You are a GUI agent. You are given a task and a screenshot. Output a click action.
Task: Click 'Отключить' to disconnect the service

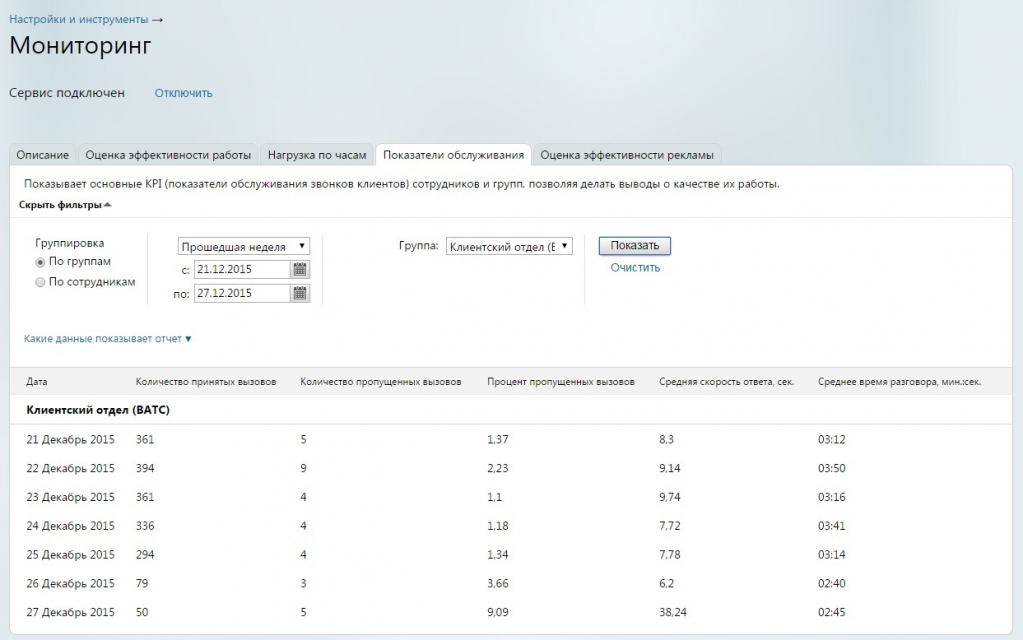click(x=183, y=93)
